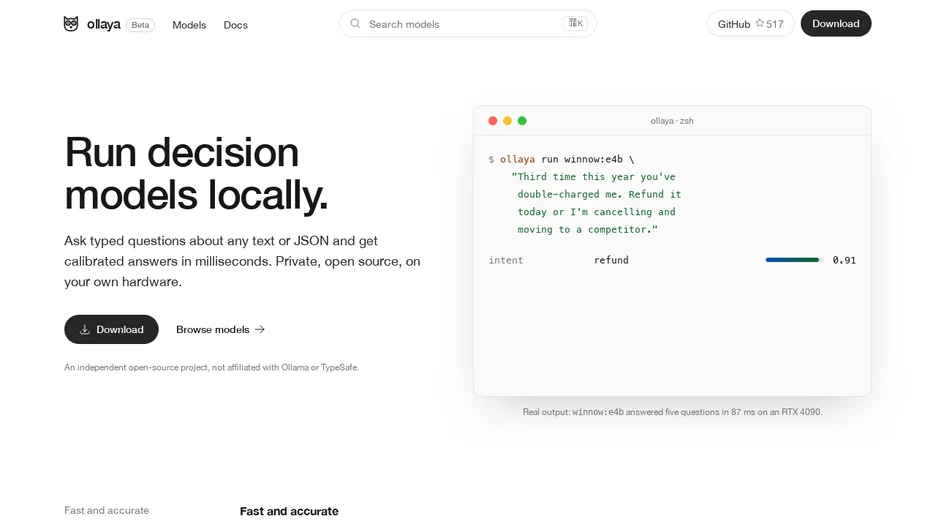Click the ollaya cat logo icon
The width and height of the screenshot is (936, 527).
[70, 24]
